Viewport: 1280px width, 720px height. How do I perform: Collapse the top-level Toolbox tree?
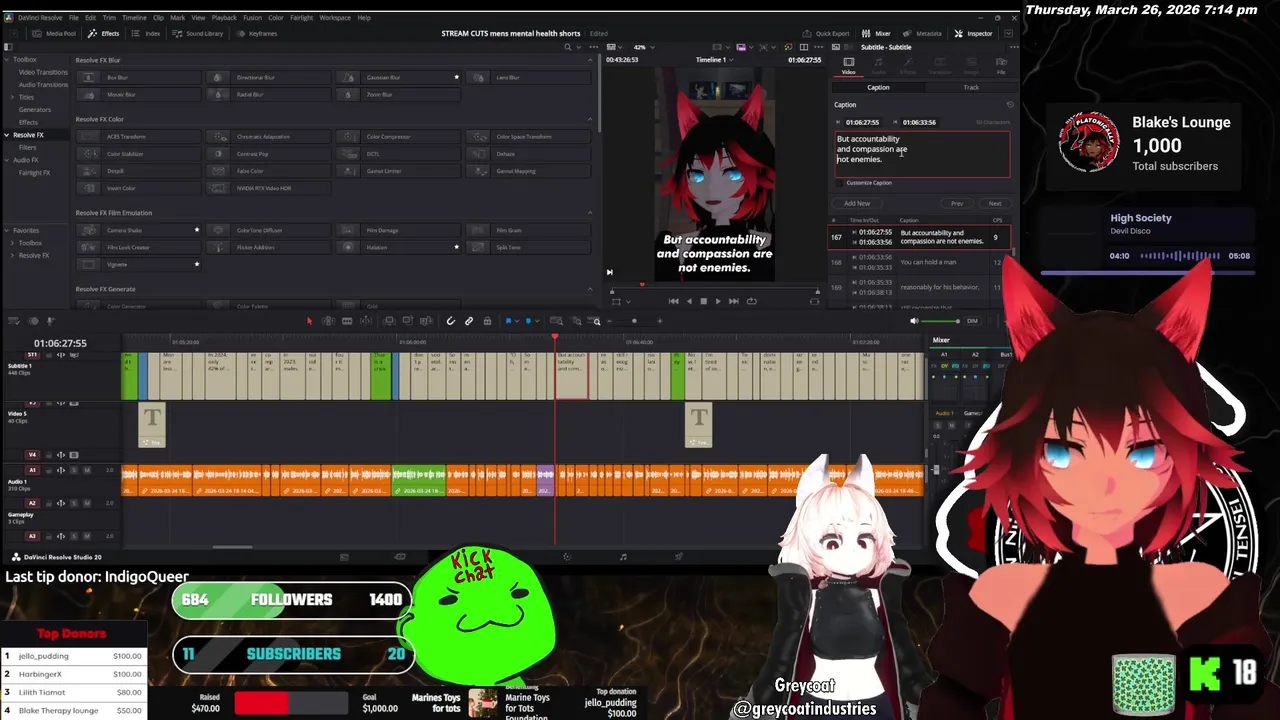click(x=6, y=59)
